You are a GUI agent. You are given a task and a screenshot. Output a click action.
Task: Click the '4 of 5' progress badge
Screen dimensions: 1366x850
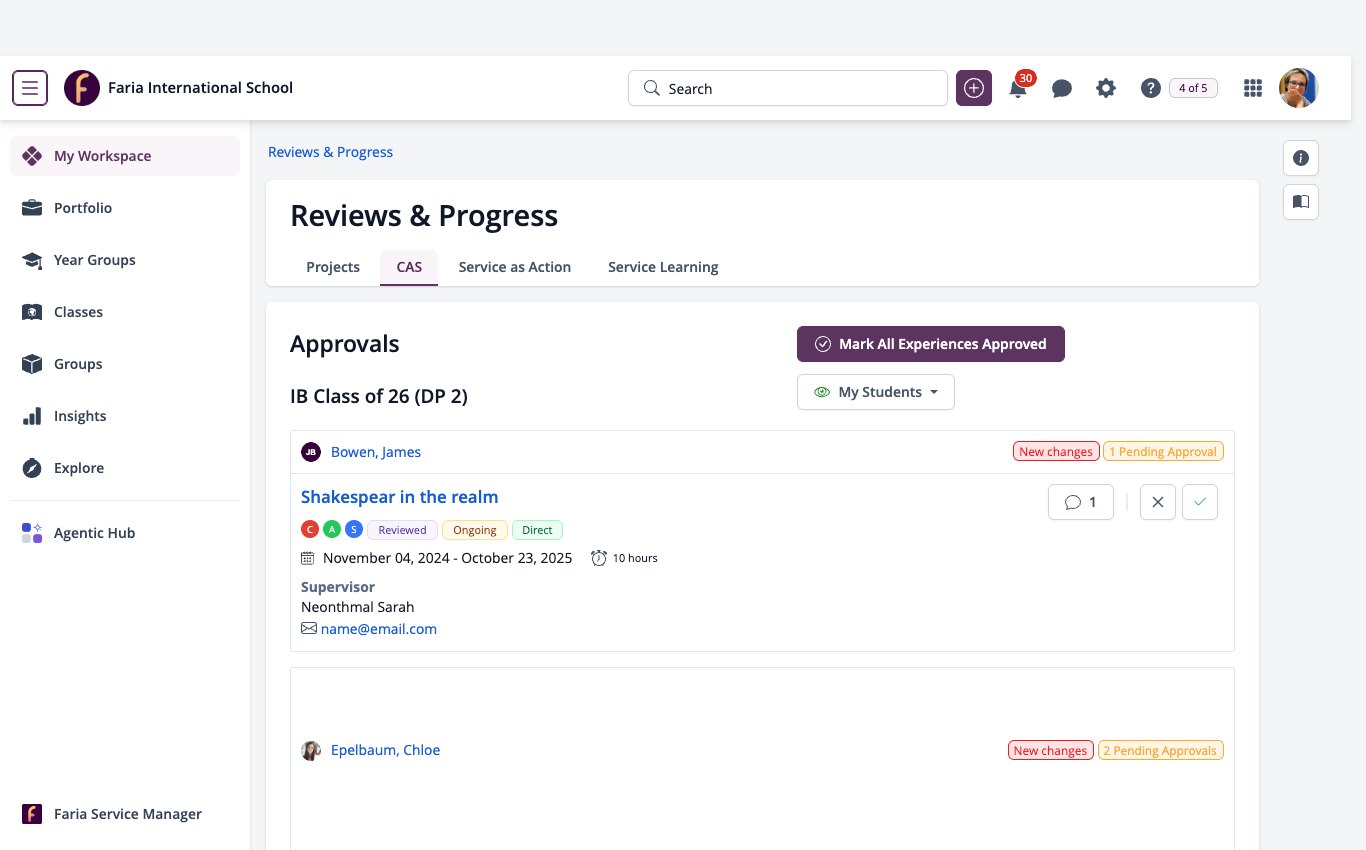tap(1193, 88)
